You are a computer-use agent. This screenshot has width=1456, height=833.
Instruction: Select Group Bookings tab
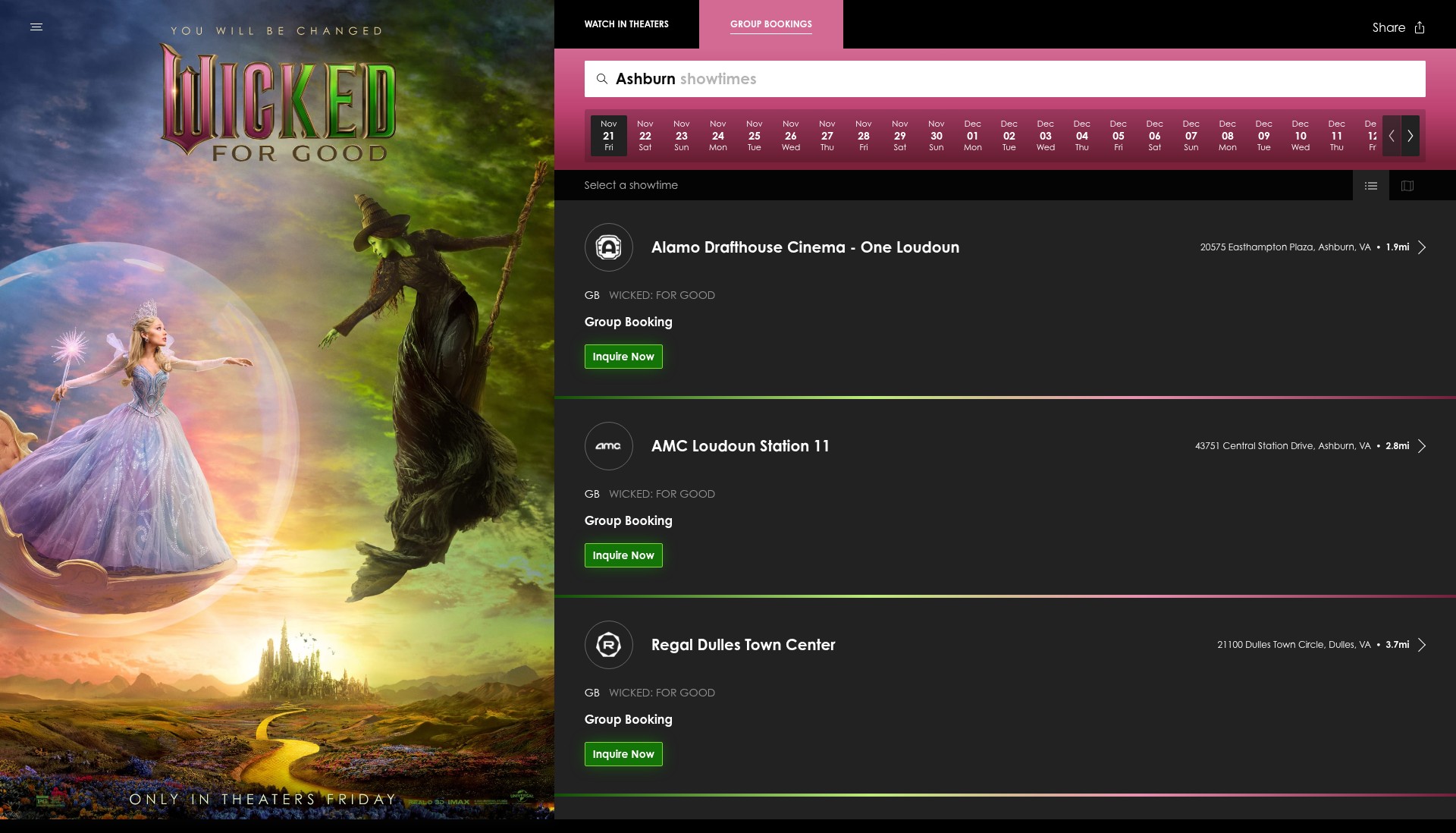771,24
